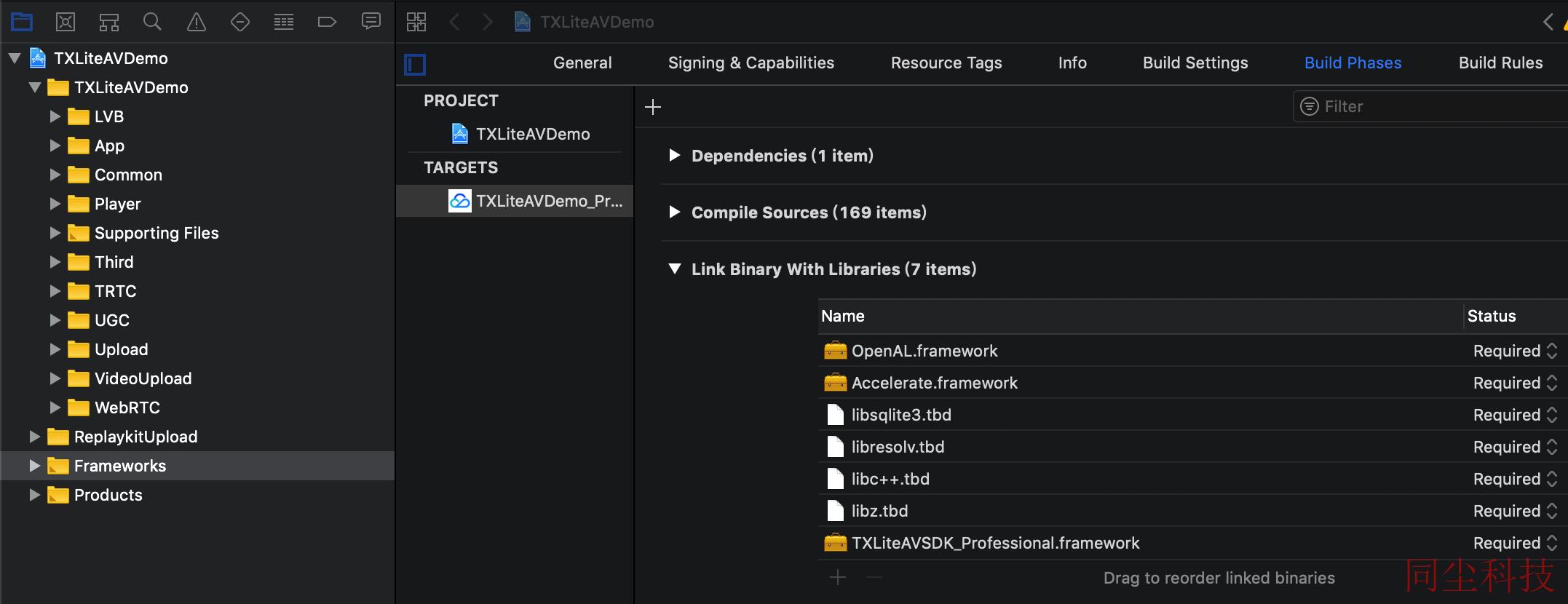Change OpenAL.framework Required status
Image resolution: width=1568 pixels, height=604 pixels.
[1516, 351]
